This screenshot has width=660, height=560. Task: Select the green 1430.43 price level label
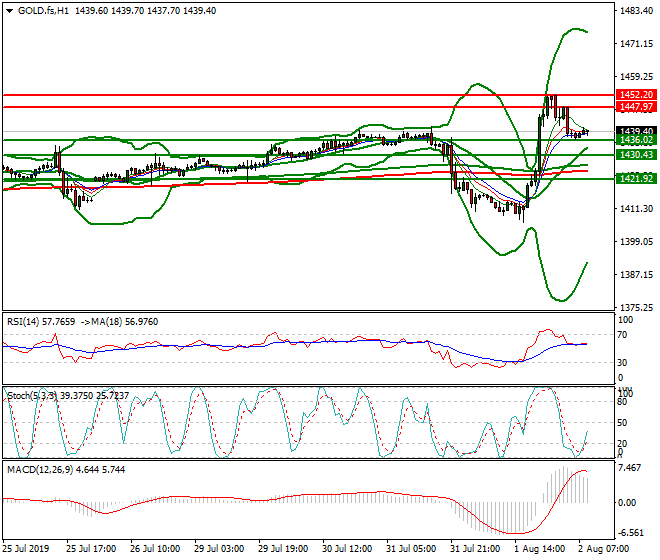(x=635, y=155)
